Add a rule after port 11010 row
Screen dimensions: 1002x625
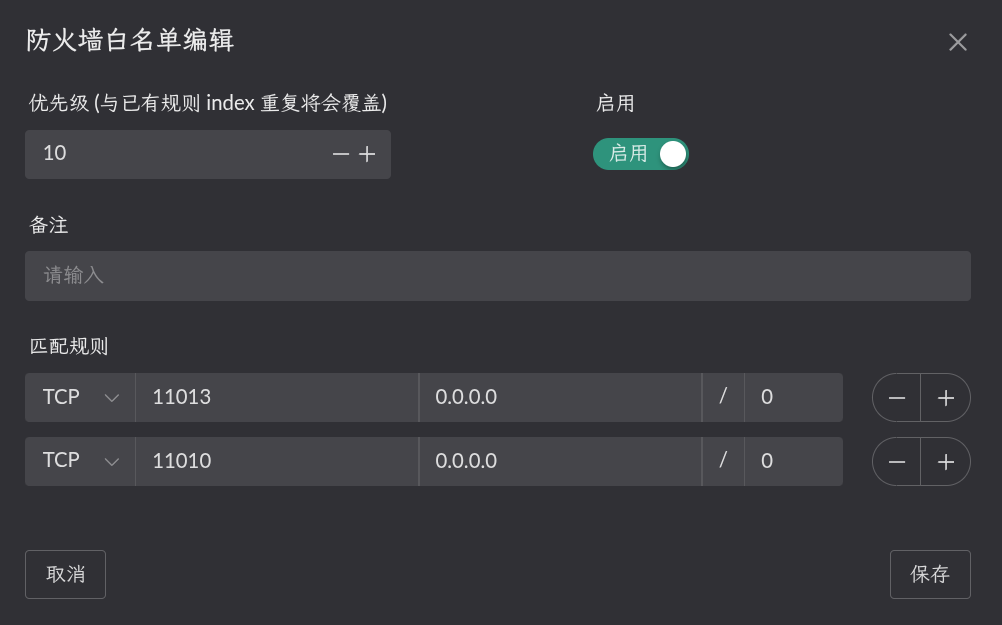point(946,462)
